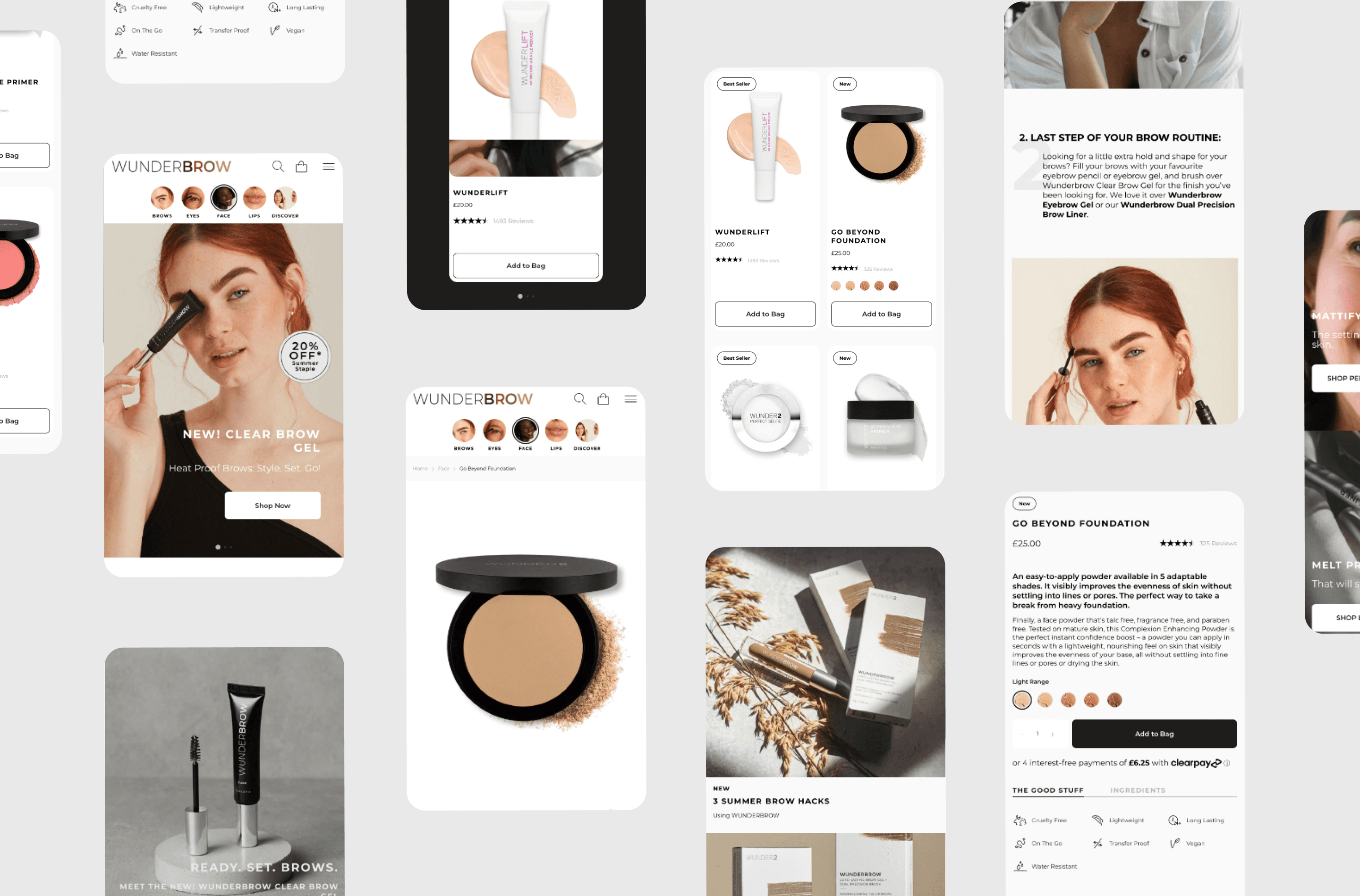Click the search icon on Wunderbrow mobile
1360x896 pixels.
click(x=278, y=166)
